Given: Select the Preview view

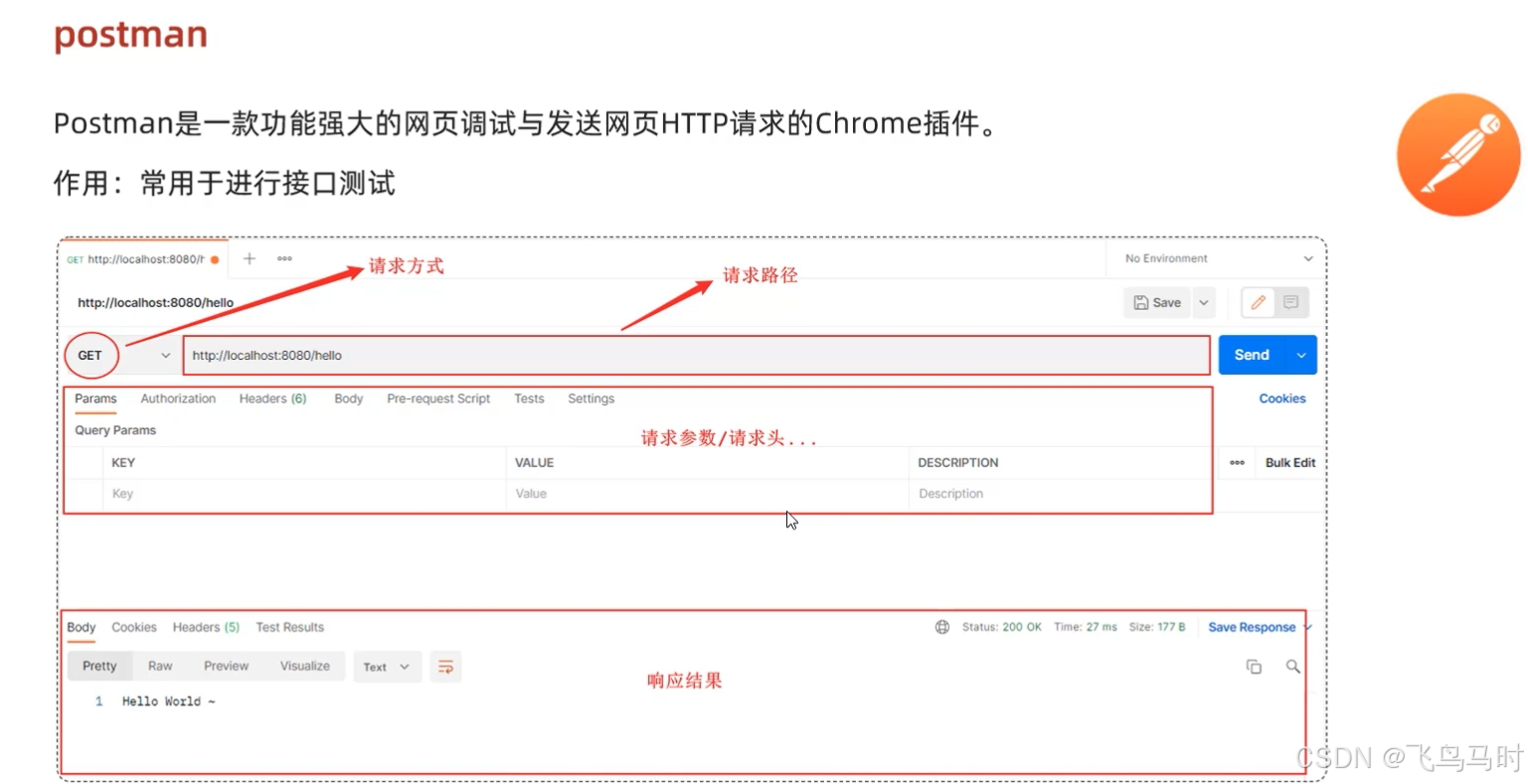Looking at the screenshot, I should click(x=226, y=666).
